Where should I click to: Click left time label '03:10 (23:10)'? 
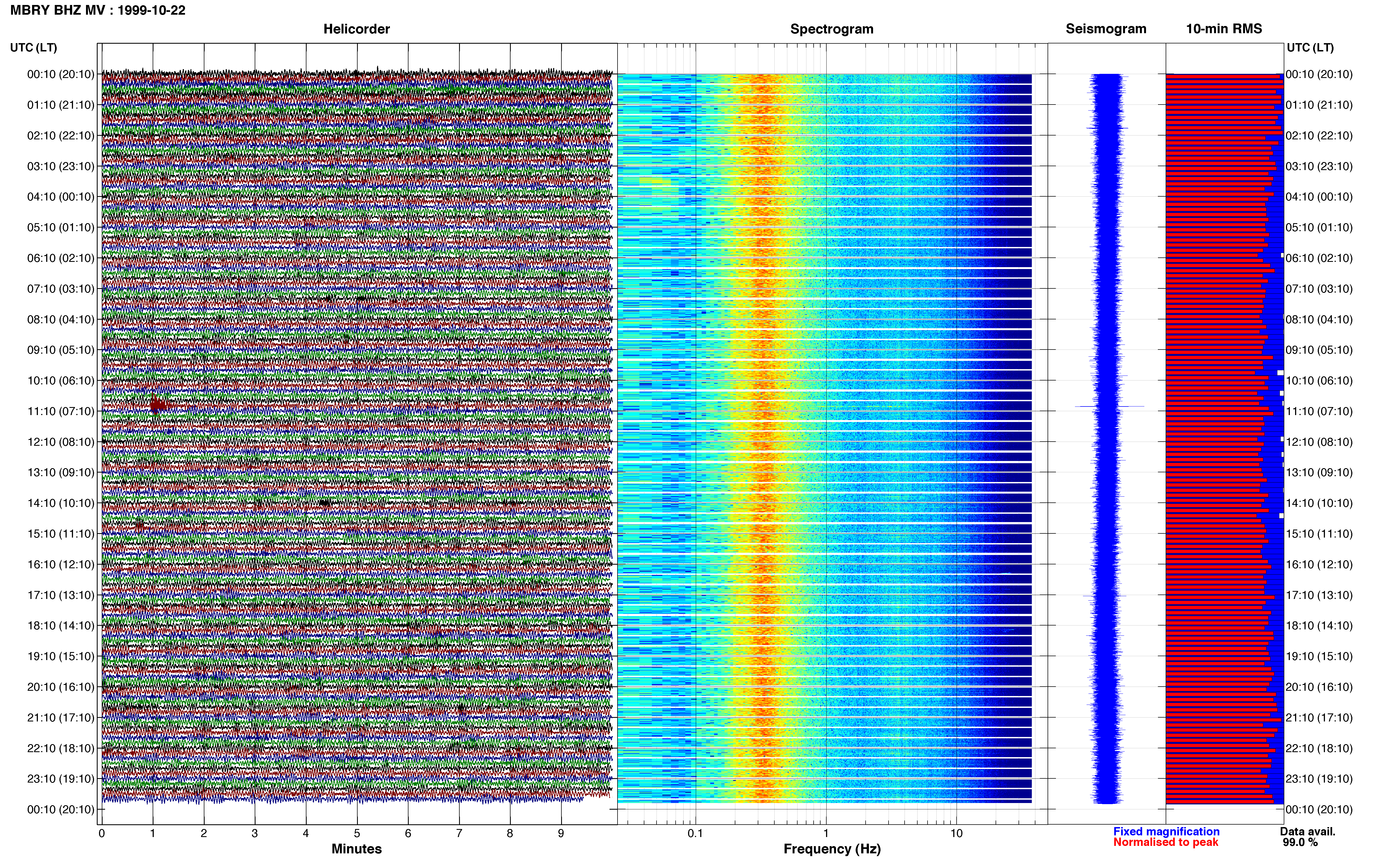[x=61, y=166]
